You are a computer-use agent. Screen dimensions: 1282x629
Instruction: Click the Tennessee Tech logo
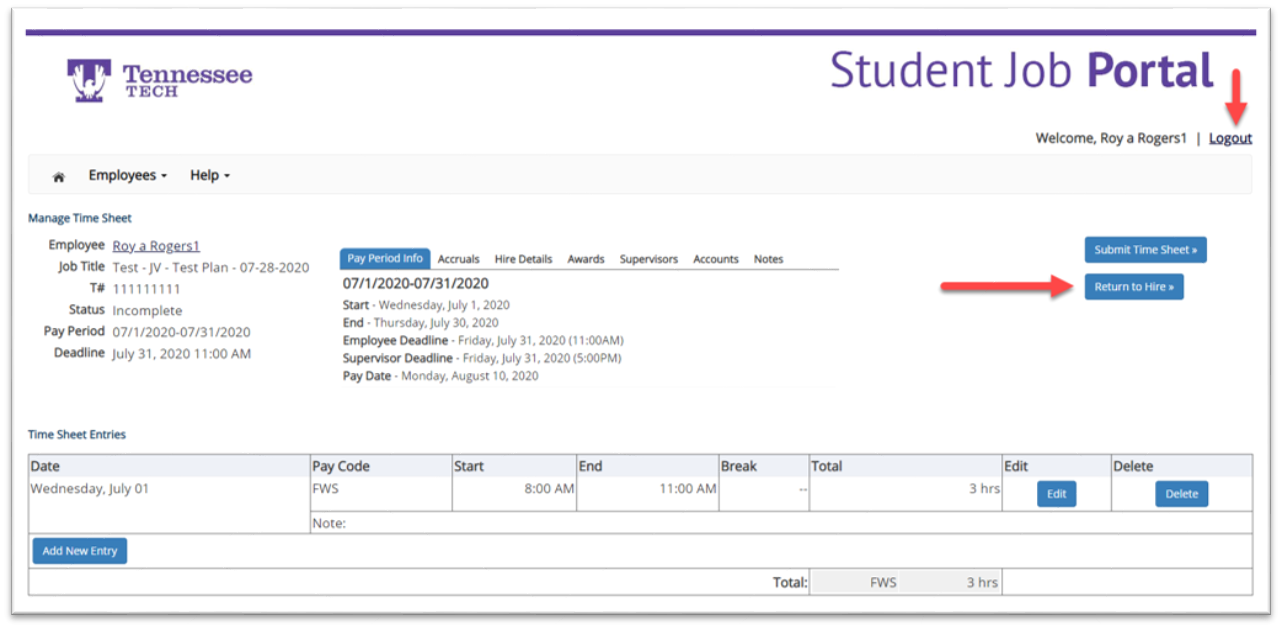click(x=160, y=81)
